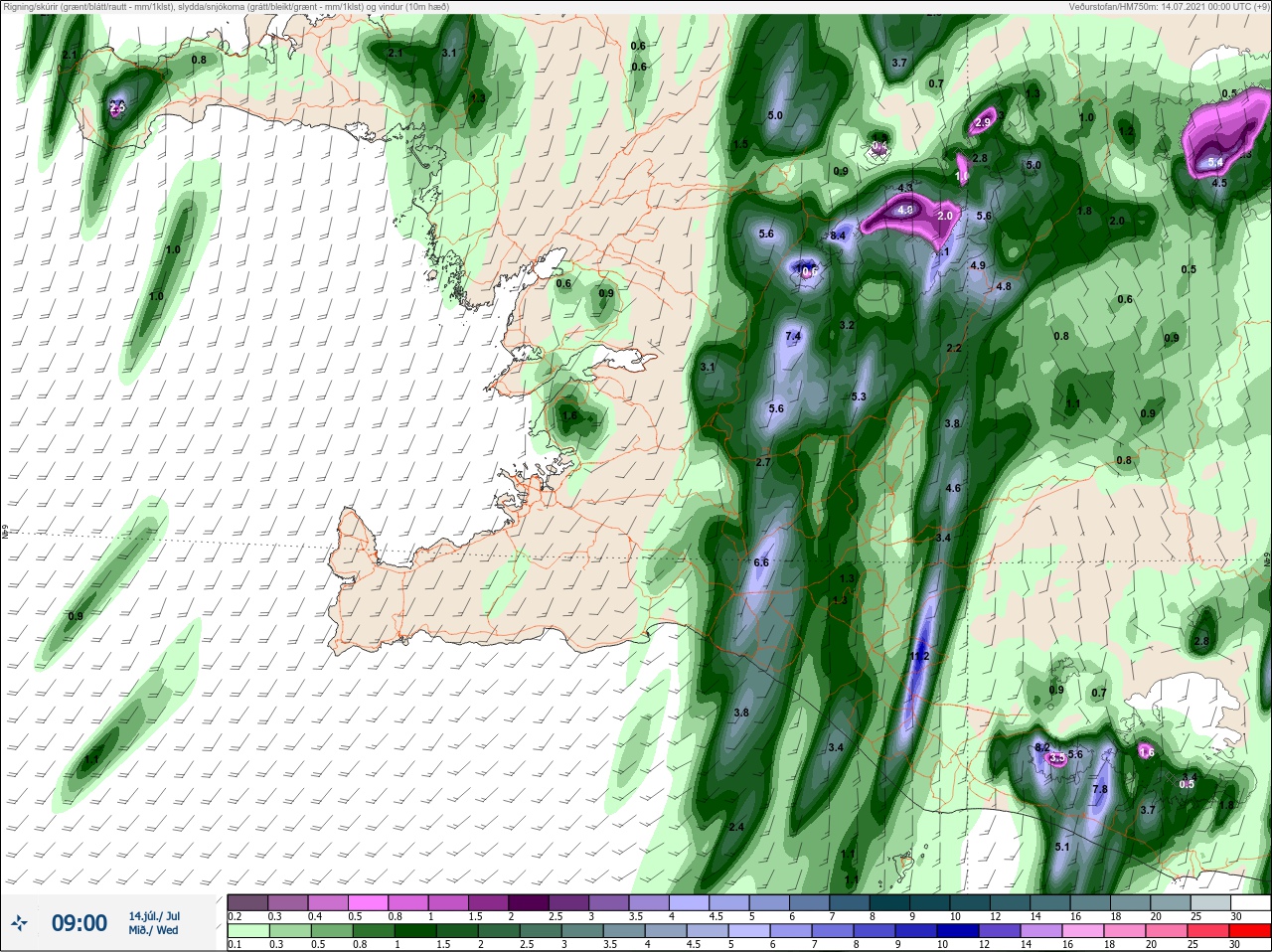Screen dimensions: 1272x952
Task: Click the 5.1 precipitation value on map
Action: pos(1062,847)
